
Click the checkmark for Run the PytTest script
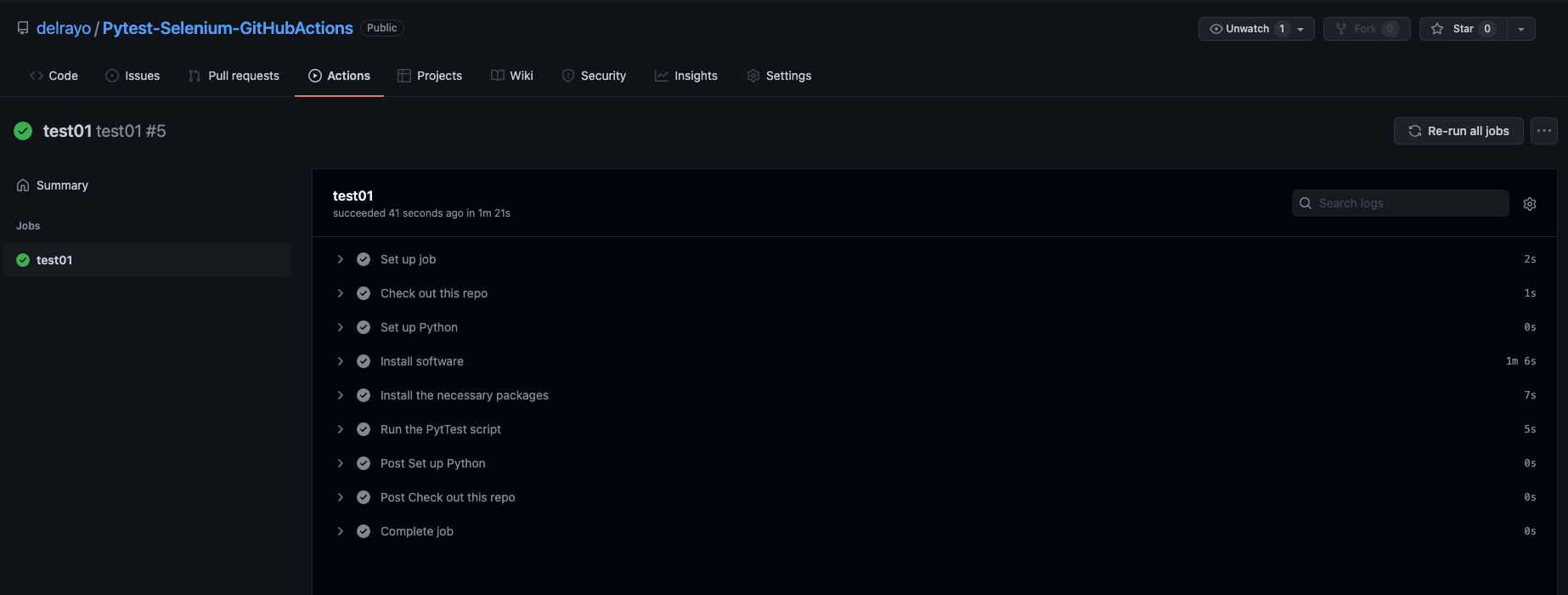[364, 429]
